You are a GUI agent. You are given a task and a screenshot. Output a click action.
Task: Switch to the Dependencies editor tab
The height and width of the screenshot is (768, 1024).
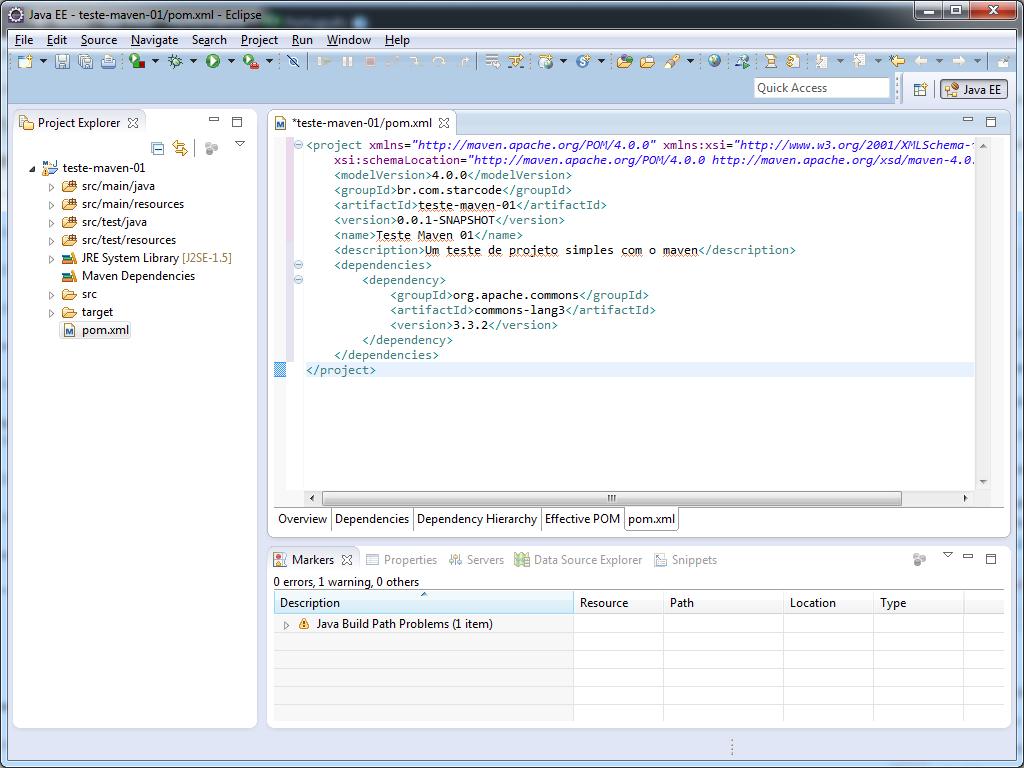(x=372, y=519)
